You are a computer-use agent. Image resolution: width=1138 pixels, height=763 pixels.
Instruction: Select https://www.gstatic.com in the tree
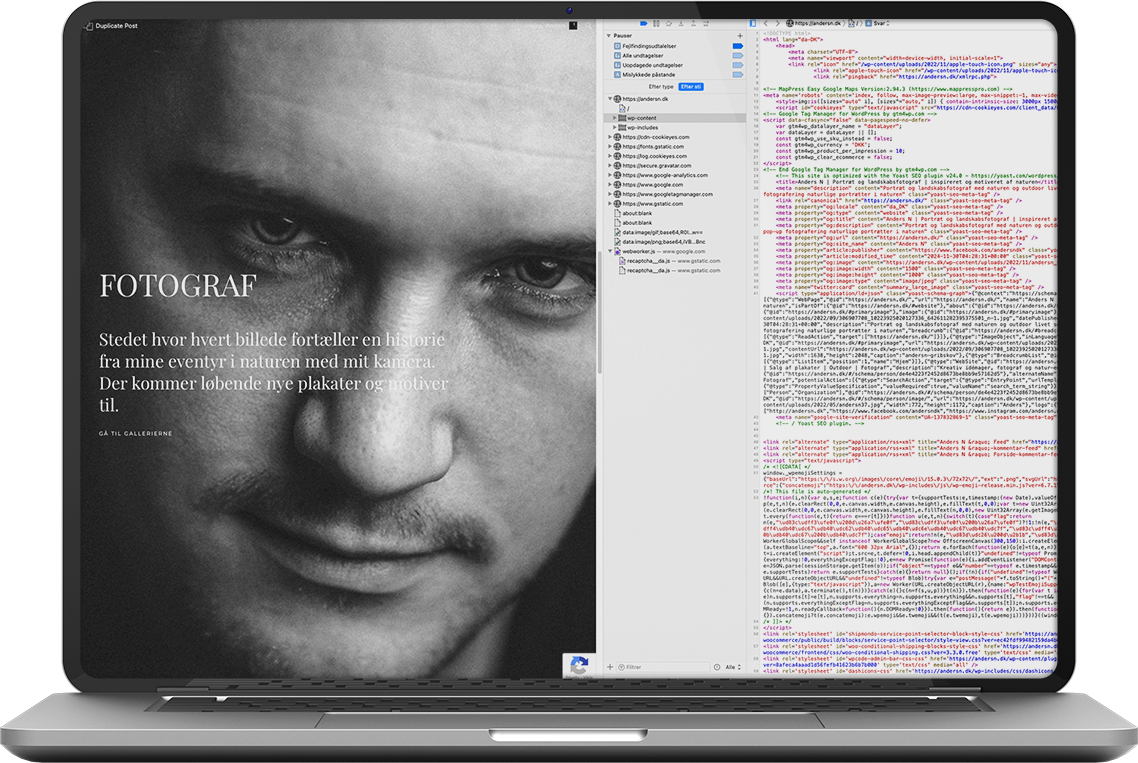[653, 203]
